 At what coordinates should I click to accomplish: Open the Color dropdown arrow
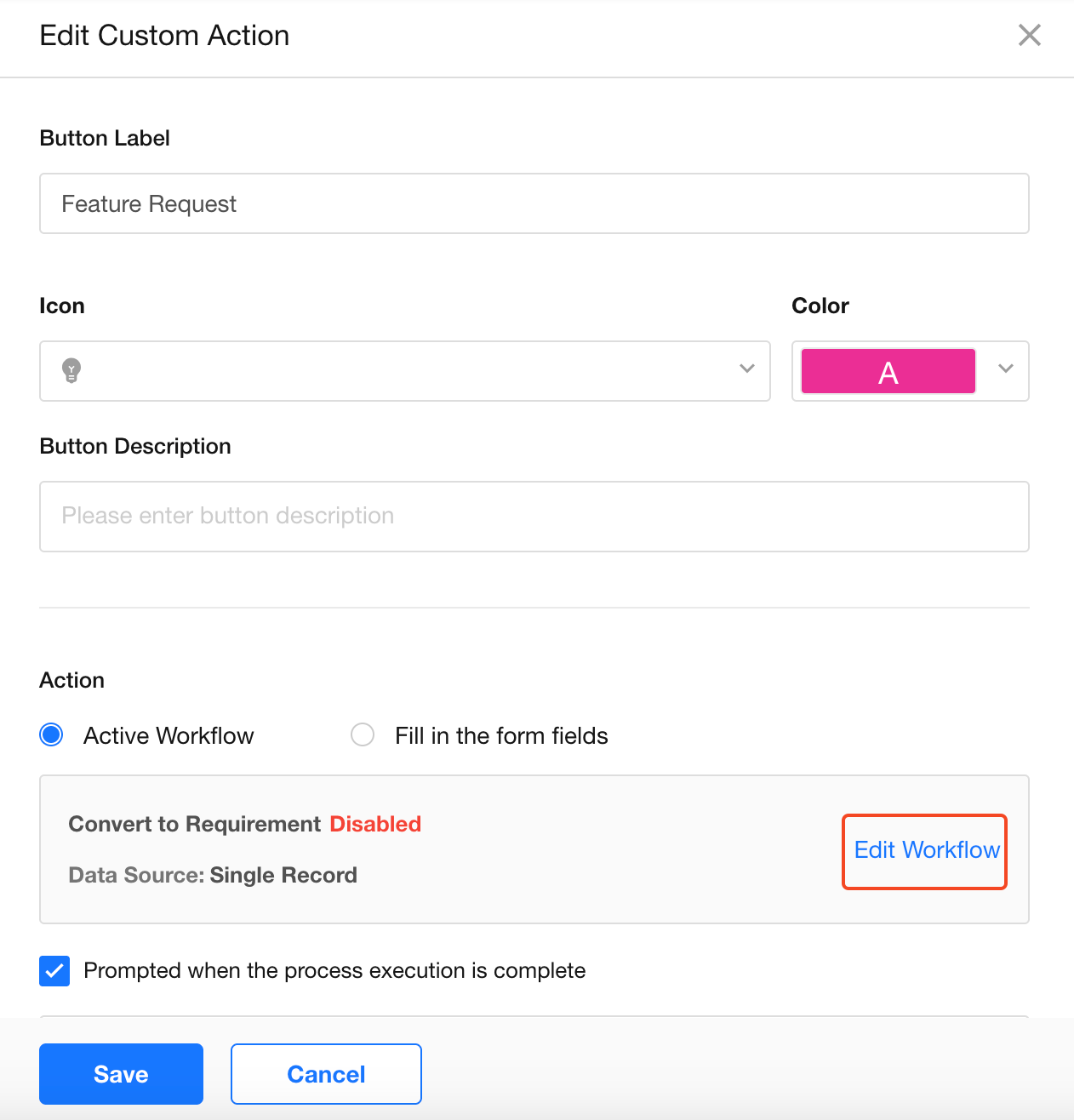[1006, 369]
